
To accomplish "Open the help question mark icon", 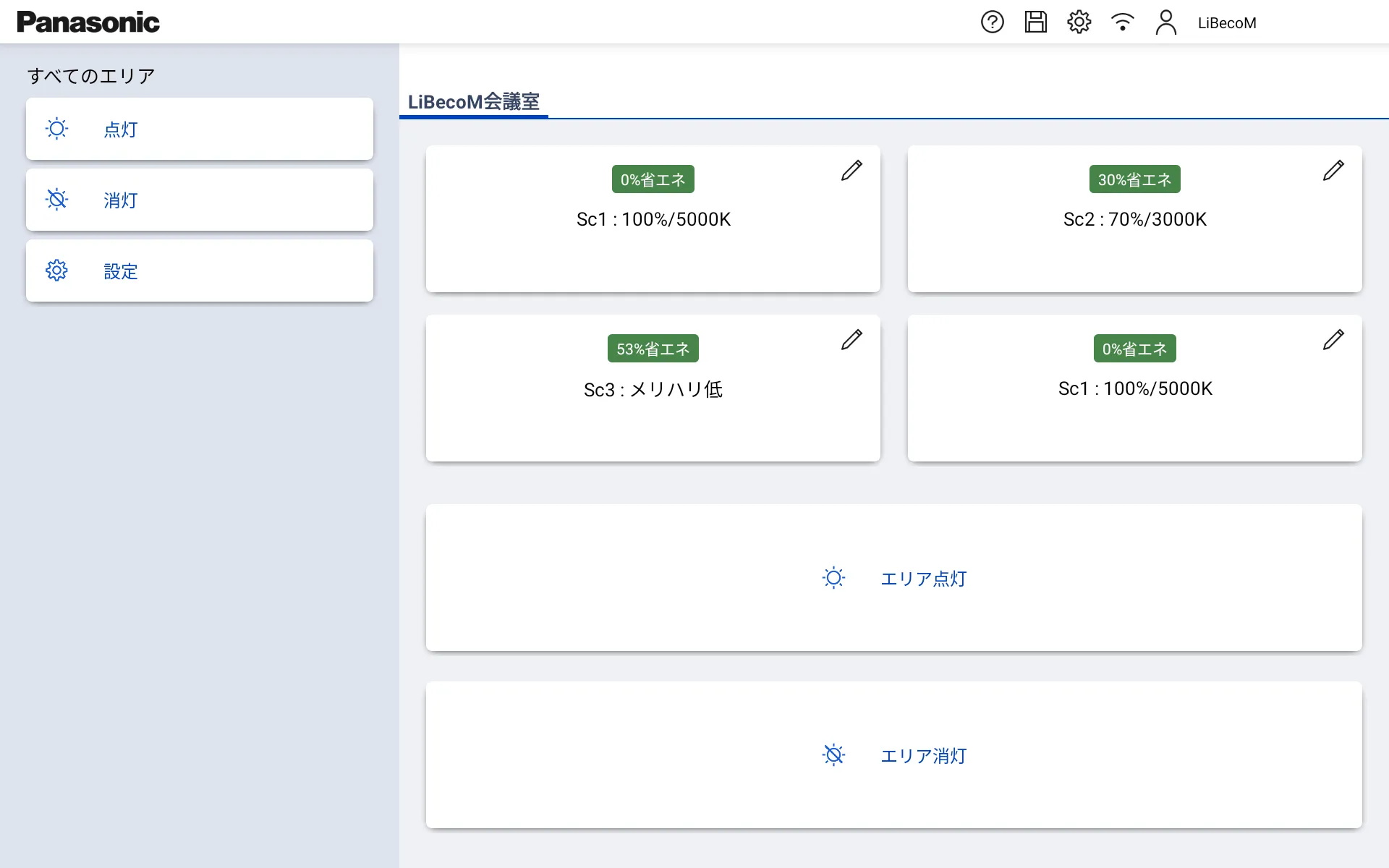I will point(992,22).
